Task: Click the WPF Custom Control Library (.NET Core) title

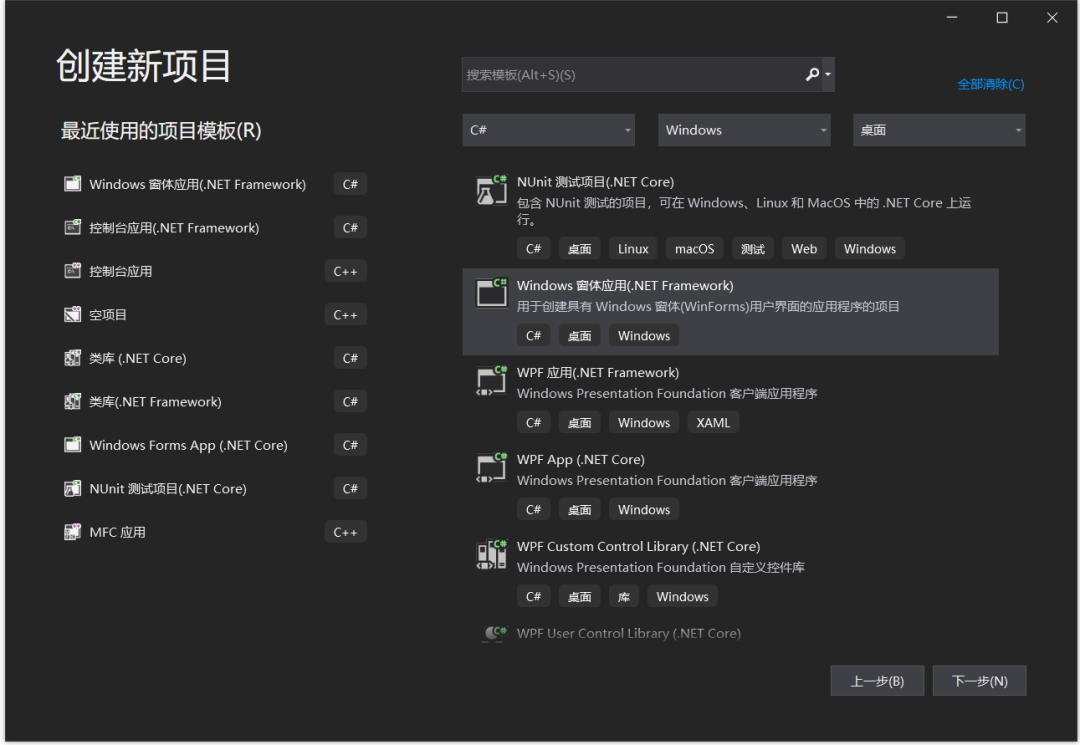Action: 638,546
